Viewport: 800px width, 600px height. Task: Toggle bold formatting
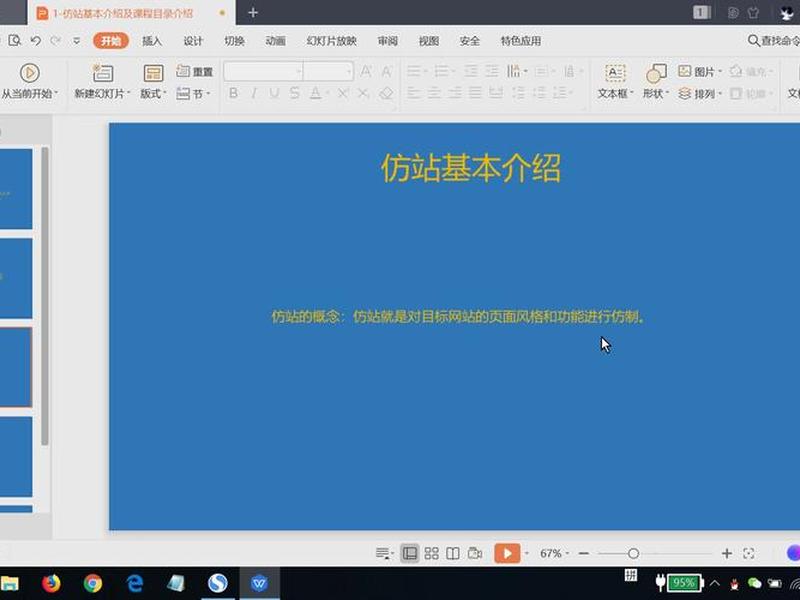coord(233,93)
